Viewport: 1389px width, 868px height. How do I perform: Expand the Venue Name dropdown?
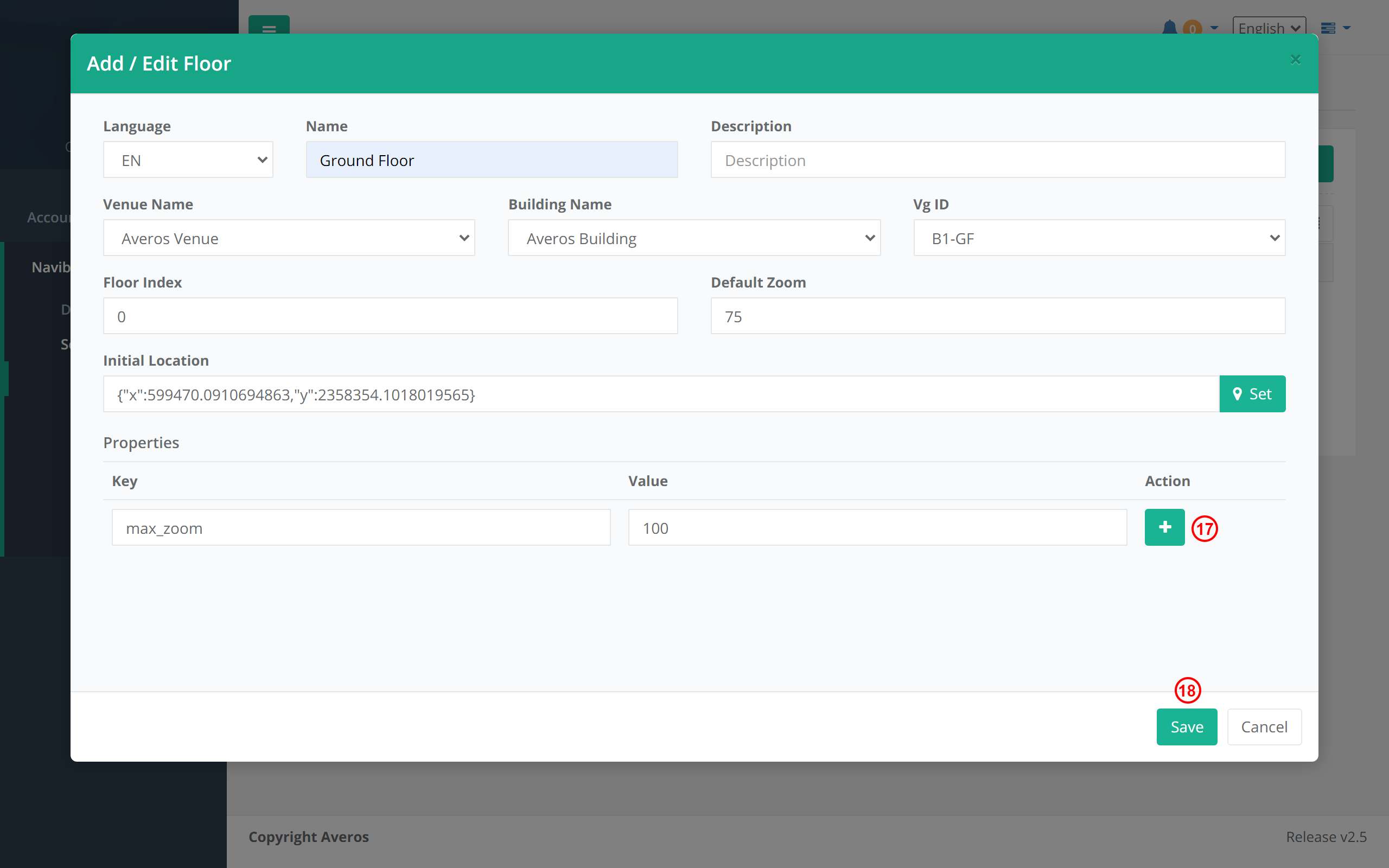(x=289, y=238)
